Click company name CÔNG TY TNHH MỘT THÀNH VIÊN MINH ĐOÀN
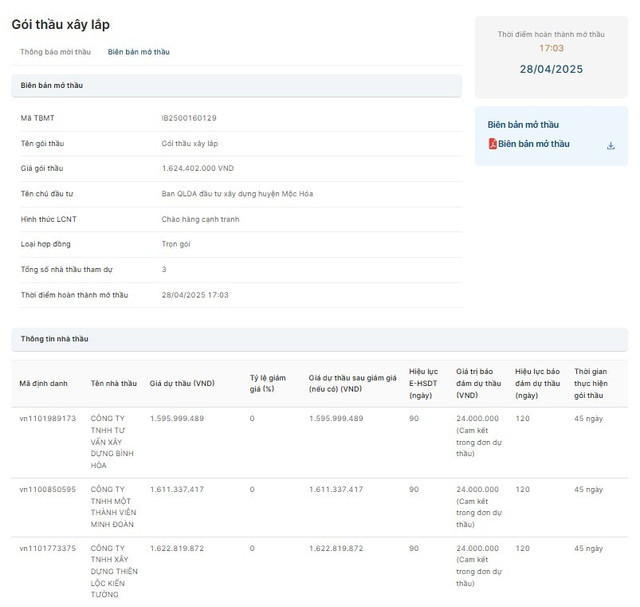The height and width of the screenshot is (607, 640). (113, 507)
